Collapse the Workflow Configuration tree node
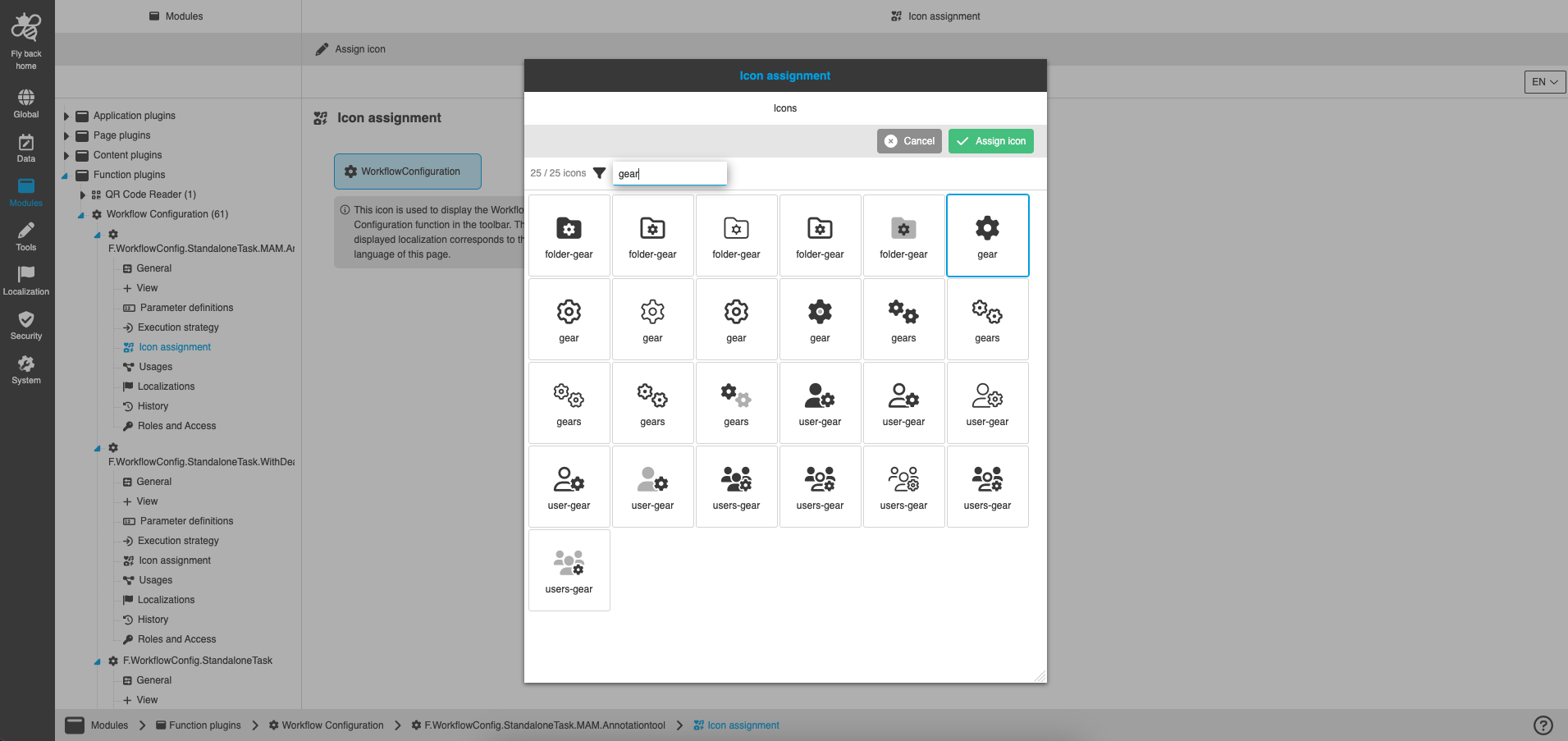The height and width of the screenshot is (741, 1568). [80, 213]
